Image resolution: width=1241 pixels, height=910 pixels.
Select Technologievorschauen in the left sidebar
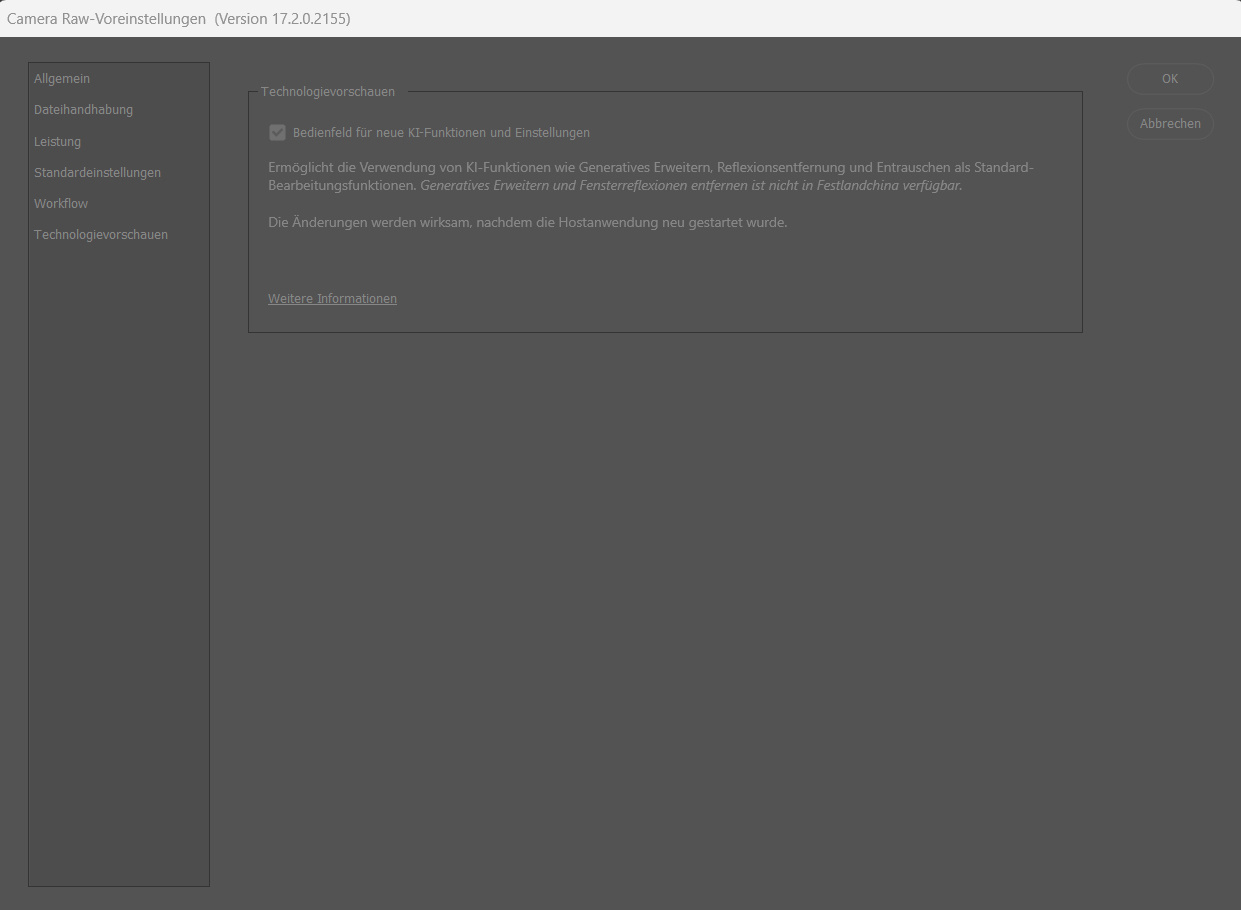coord(101,235)
